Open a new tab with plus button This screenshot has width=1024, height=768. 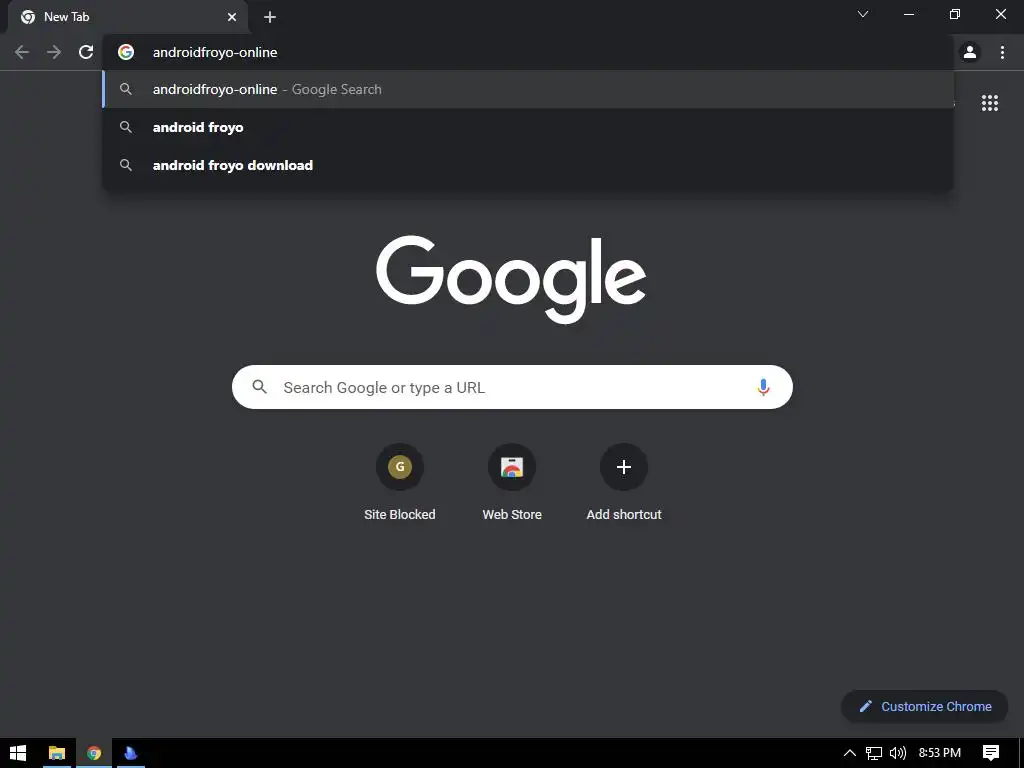(x=270, y=17)
